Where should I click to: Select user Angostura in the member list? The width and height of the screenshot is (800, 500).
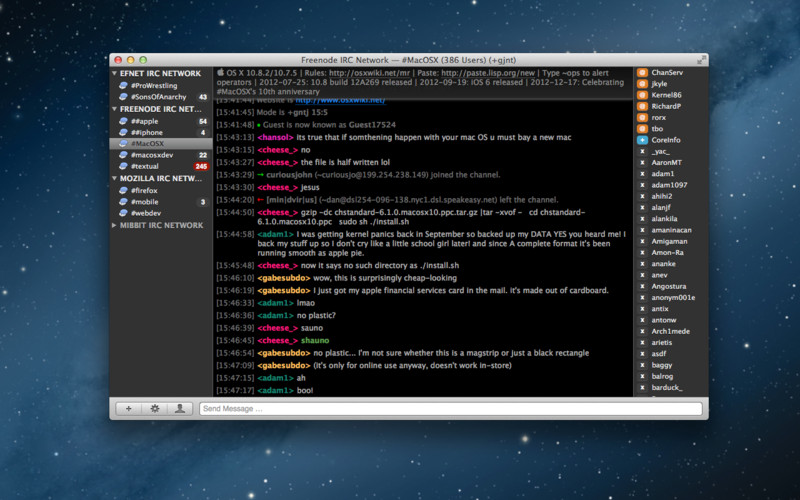point(670,286)
